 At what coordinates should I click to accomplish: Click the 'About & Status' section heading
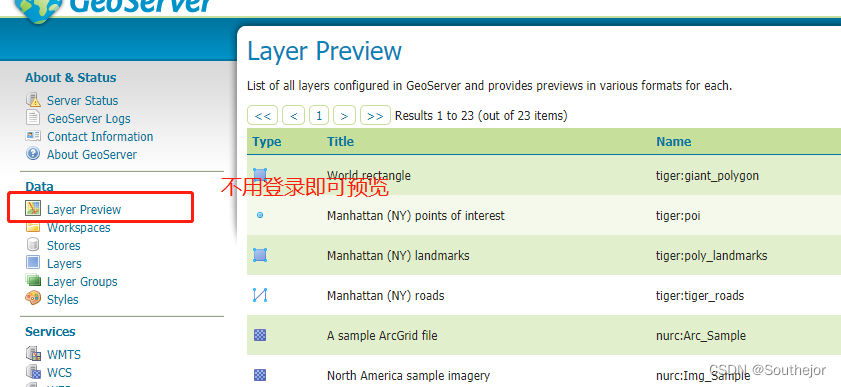tap(71, 77)
